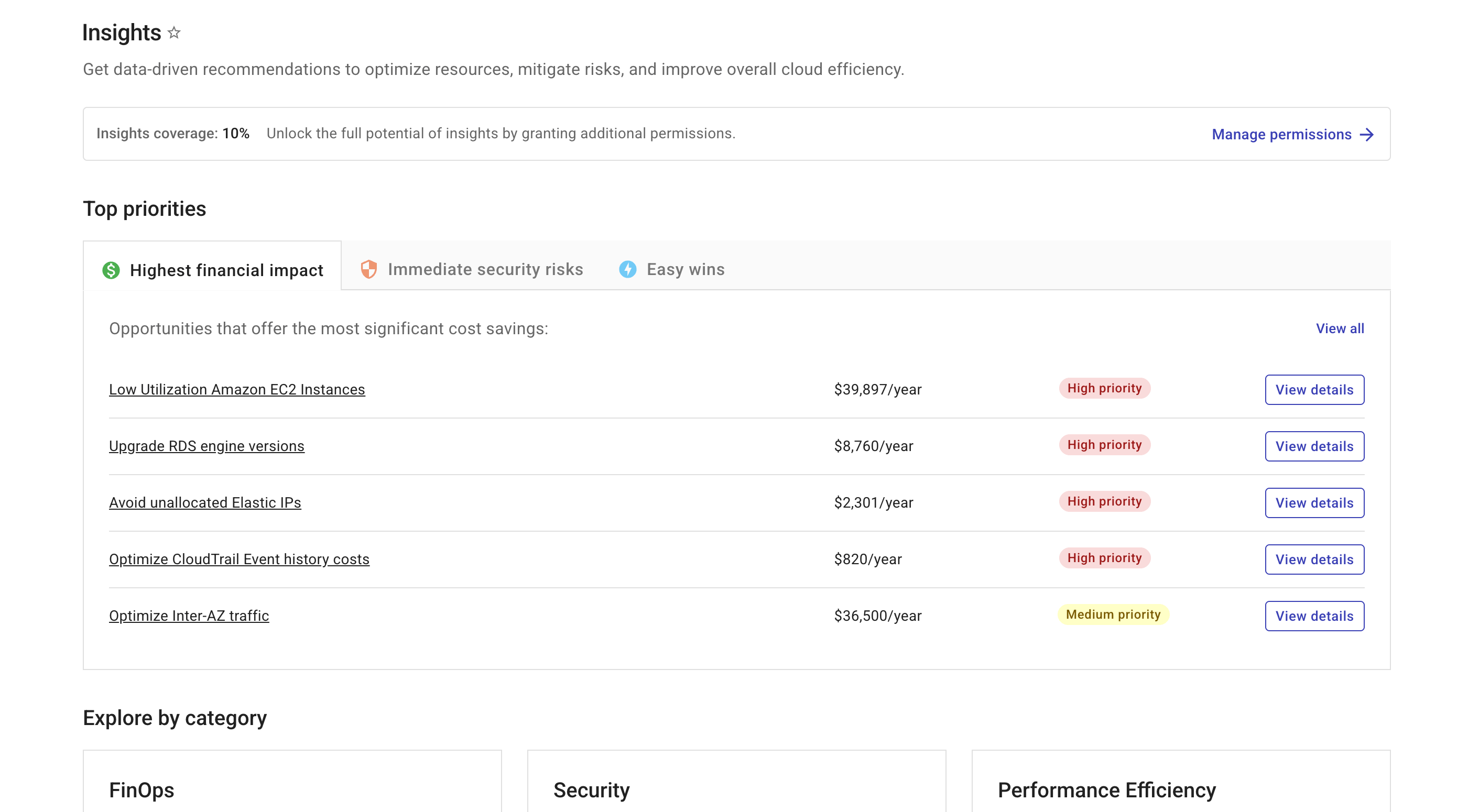Select Highest financial impact tab
Image resolution: width=1479 pixels, height=812 pixels.
coord(226,270)
